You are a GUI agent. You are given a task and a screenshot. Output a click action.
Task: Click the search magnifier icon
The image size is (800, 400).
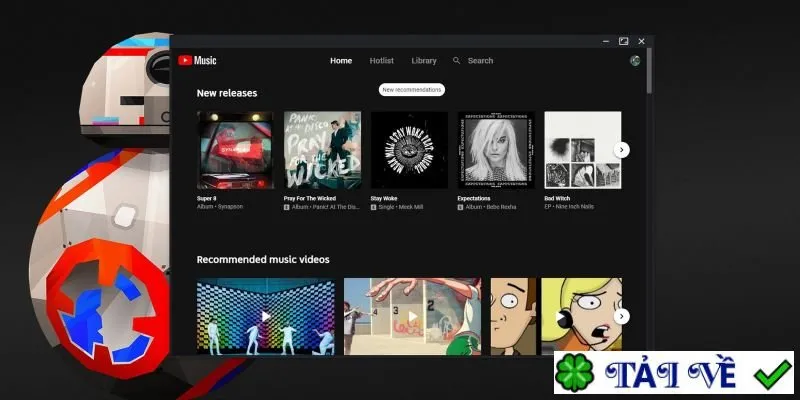point(456,61)
